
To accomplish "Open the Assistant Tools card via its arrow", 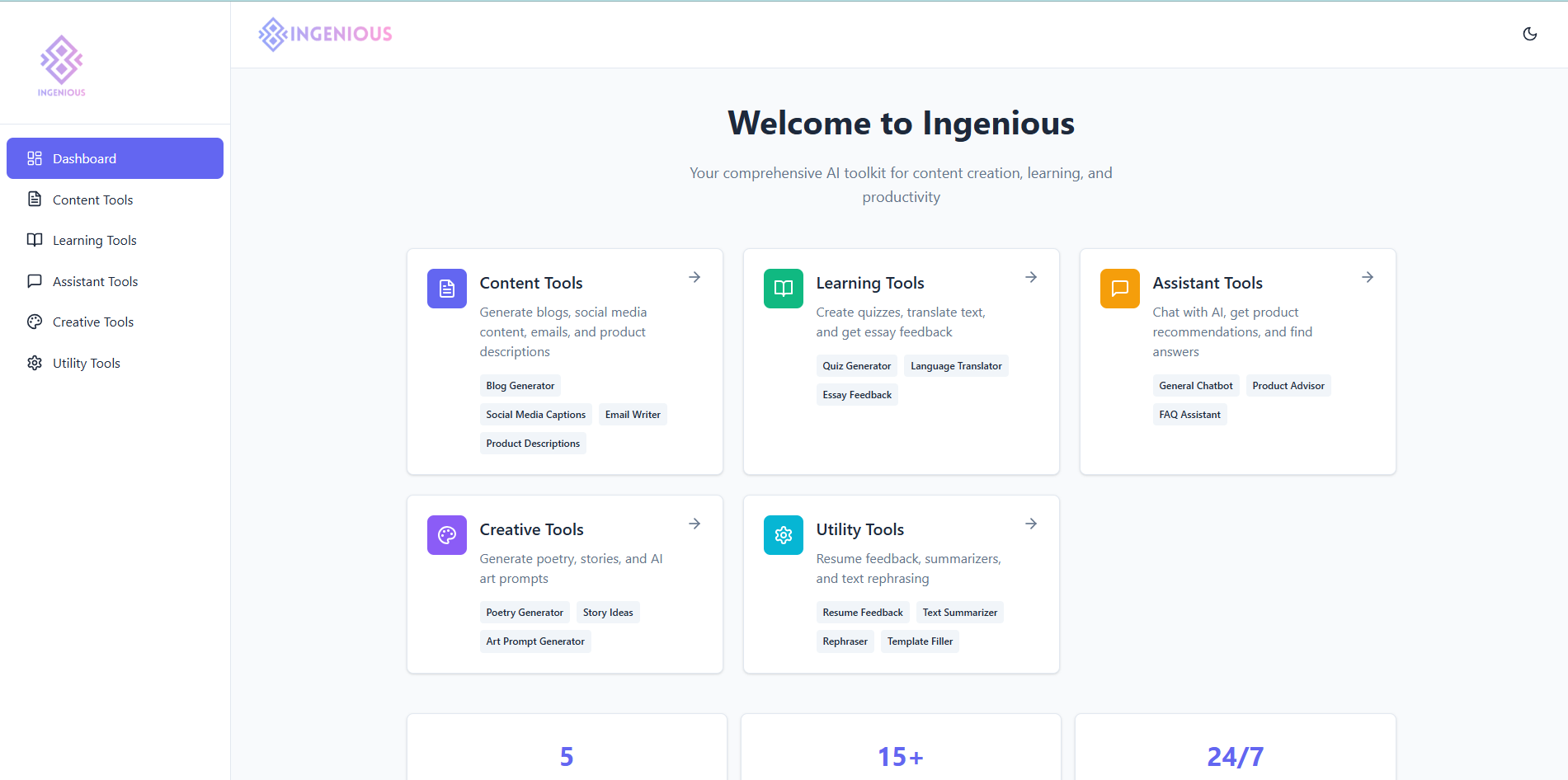I will pos(1367,277).
